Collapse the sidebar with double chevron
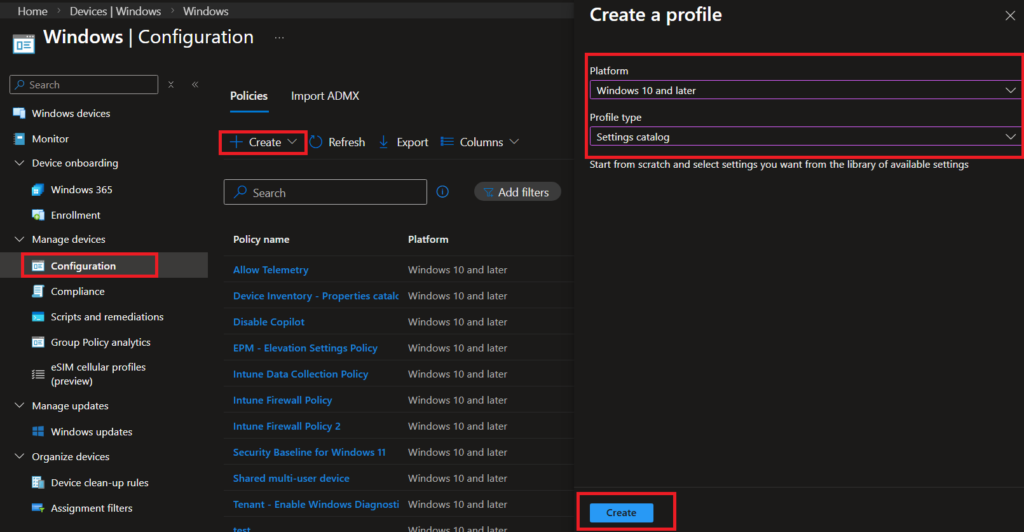 point(195,85)
